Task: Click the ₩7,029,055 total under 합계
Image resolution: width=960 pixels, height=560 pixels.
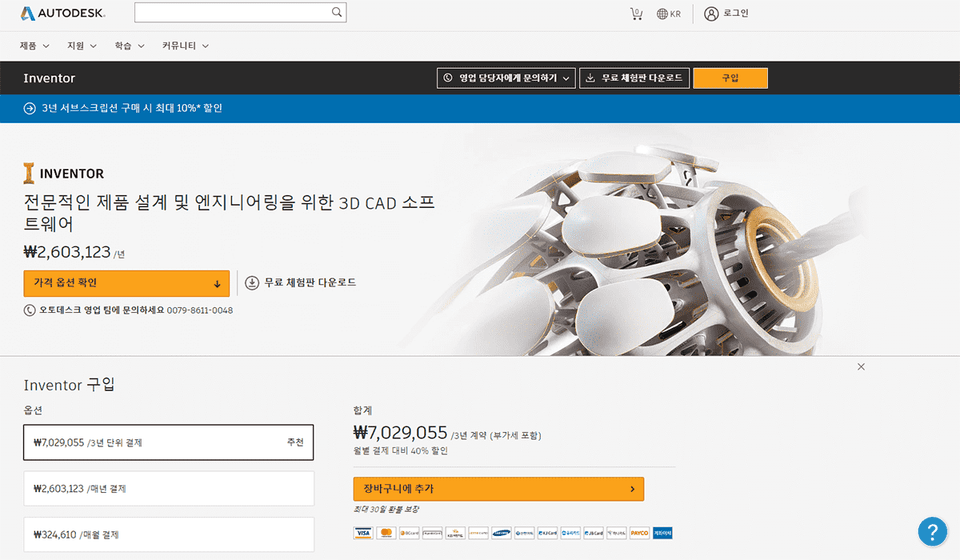Action: 400,433
